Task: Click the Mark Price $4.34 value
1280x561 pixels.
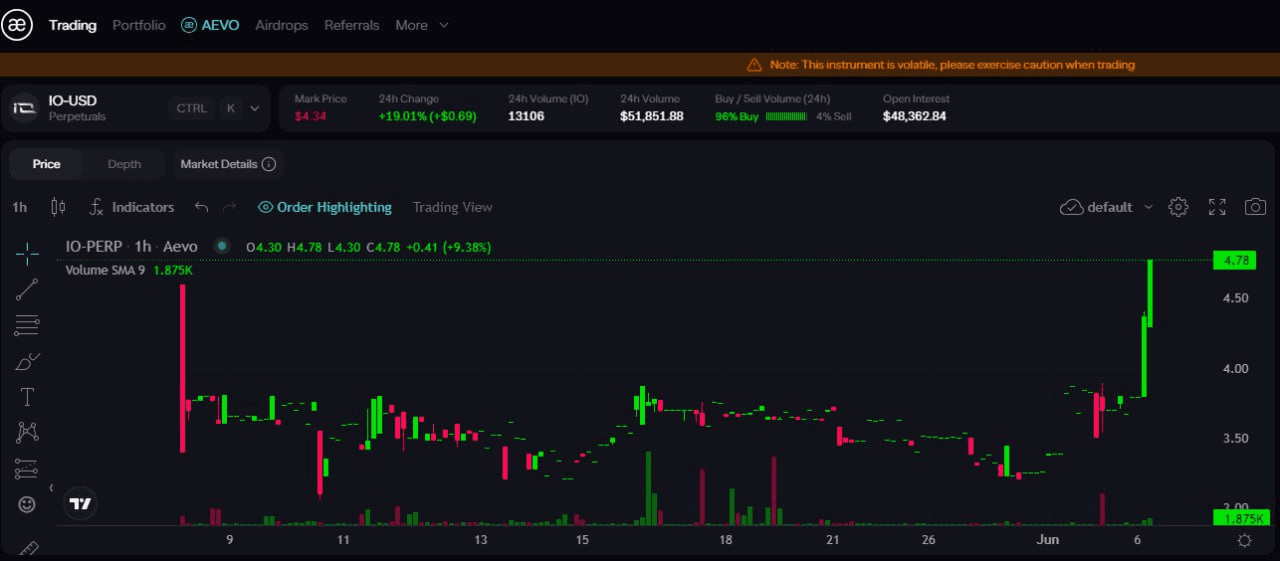Action: (x=310, y=116)
